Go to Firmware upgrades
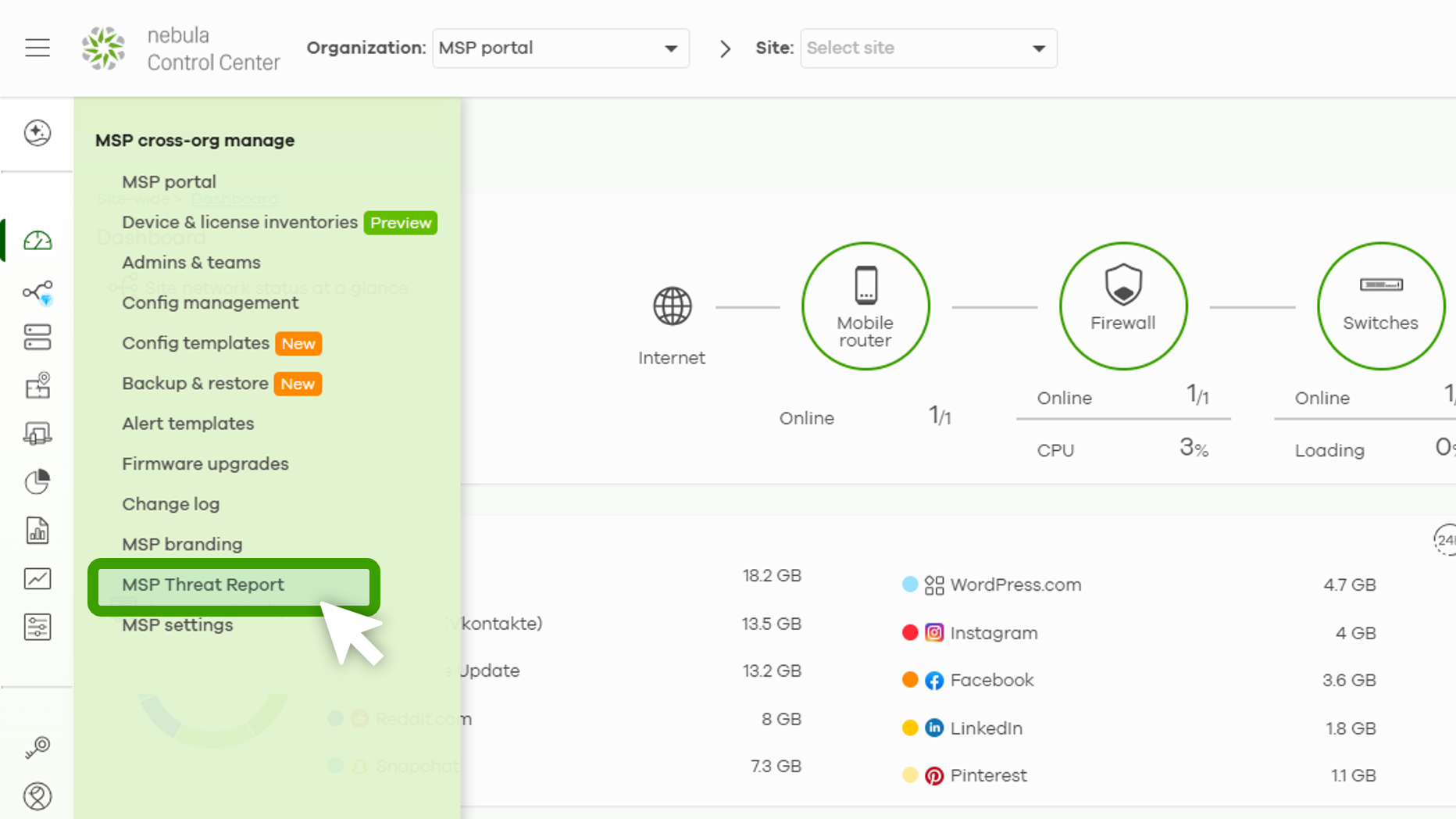 point(205,464)
